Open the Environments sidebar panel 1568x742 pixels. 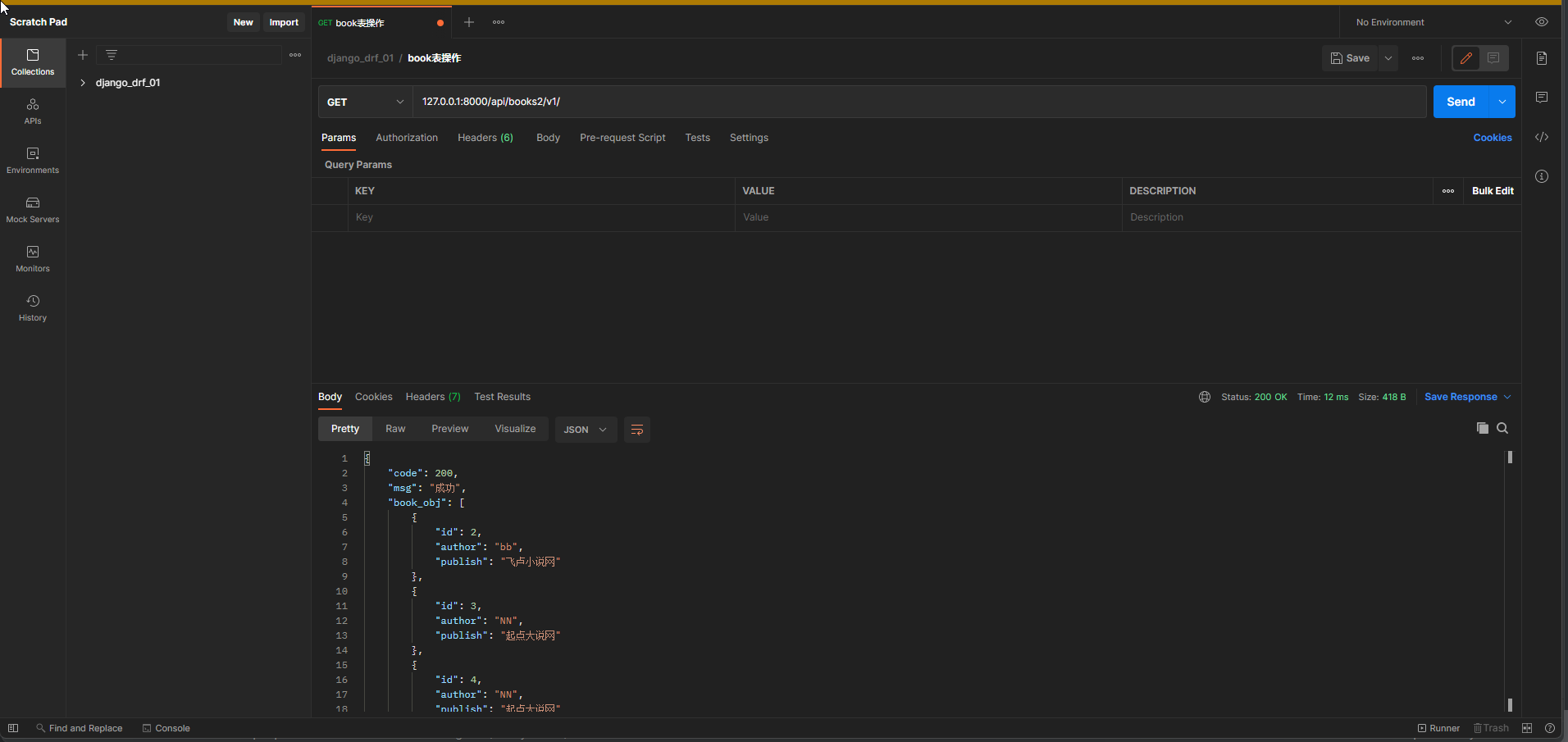pos(33,161)
